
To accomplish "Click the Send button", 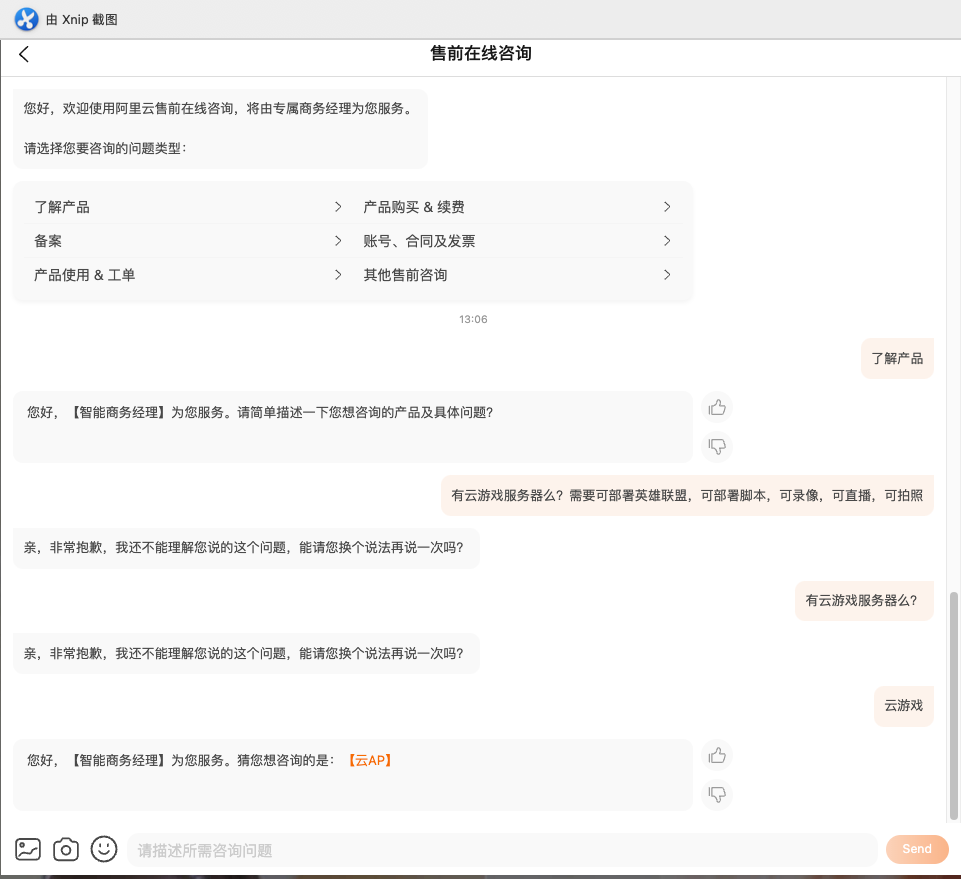I will pos(916,848).
